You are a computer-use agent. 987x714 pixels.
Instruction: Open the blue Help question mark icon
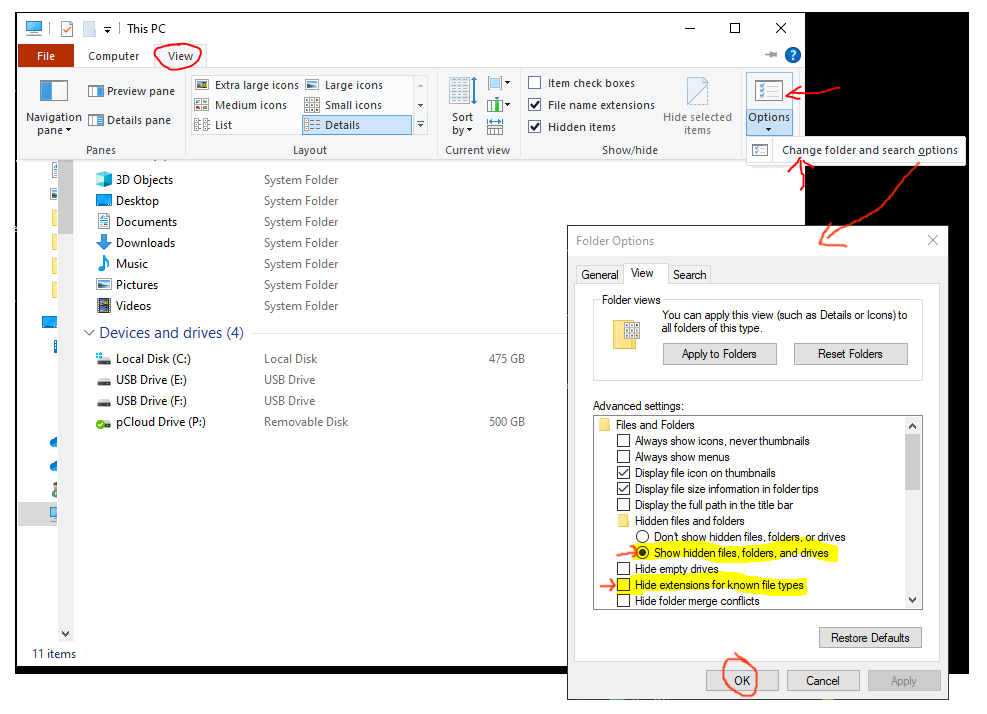[x=793, y=56]
